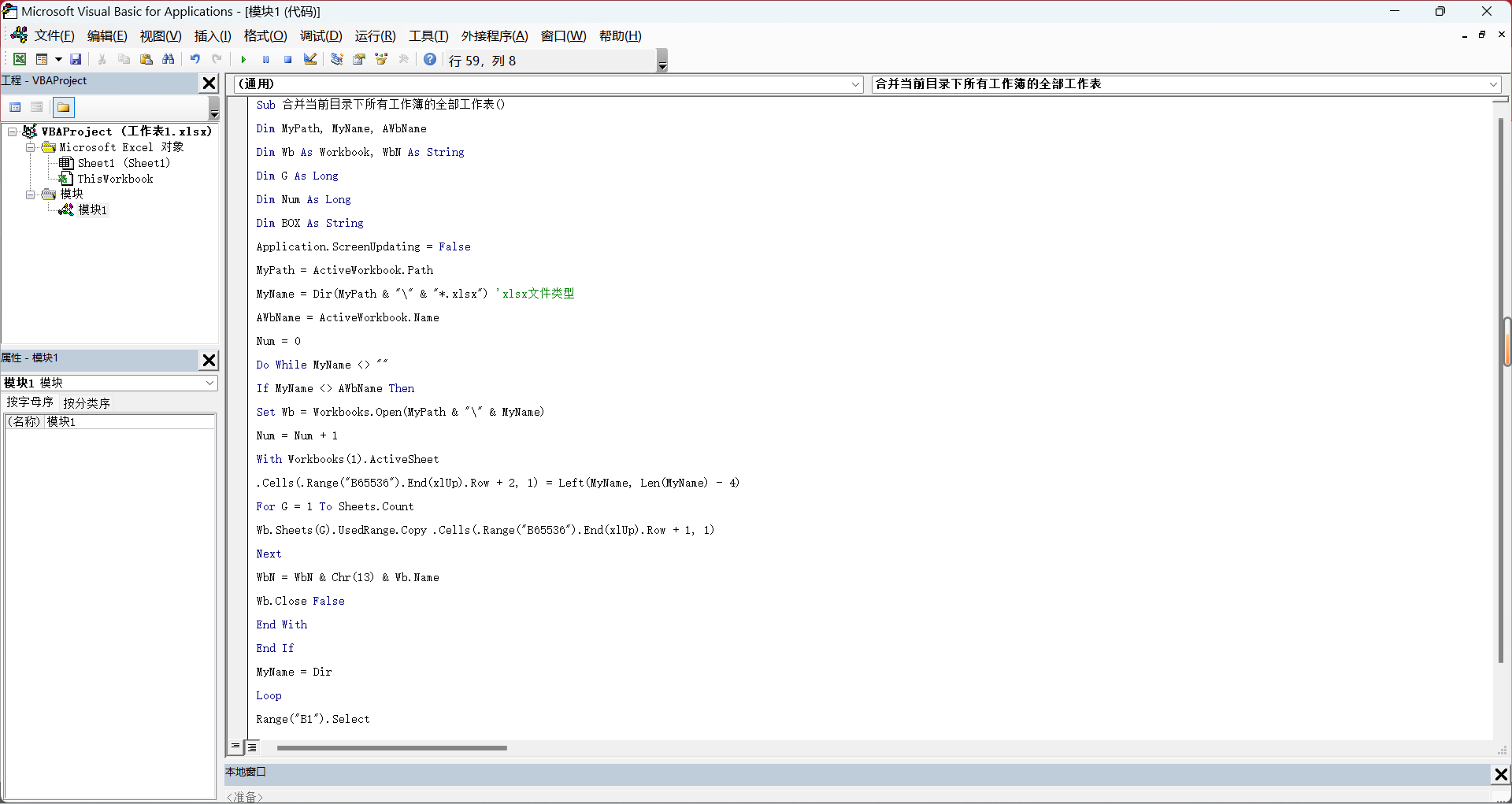Click code line 'Wb.Close False'
The image size is (1512, 804).
tap(300, 601)
